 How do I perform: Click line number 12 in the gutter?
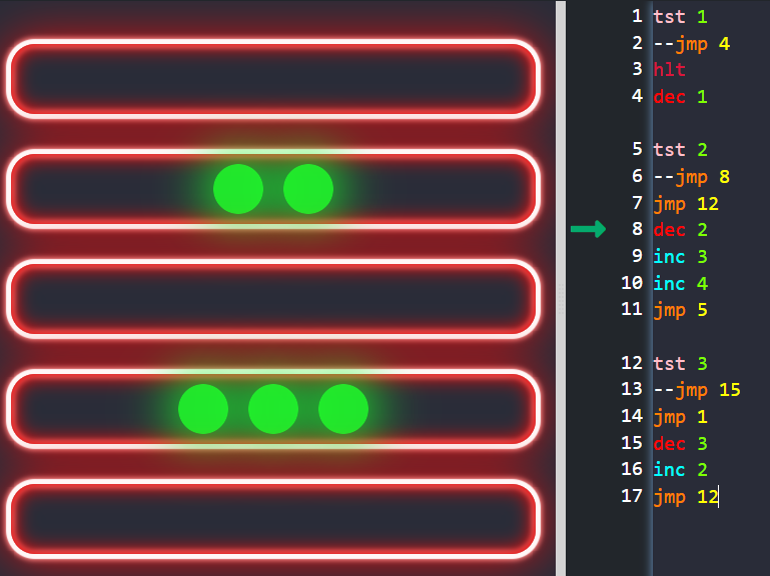[x=631, y=363]
